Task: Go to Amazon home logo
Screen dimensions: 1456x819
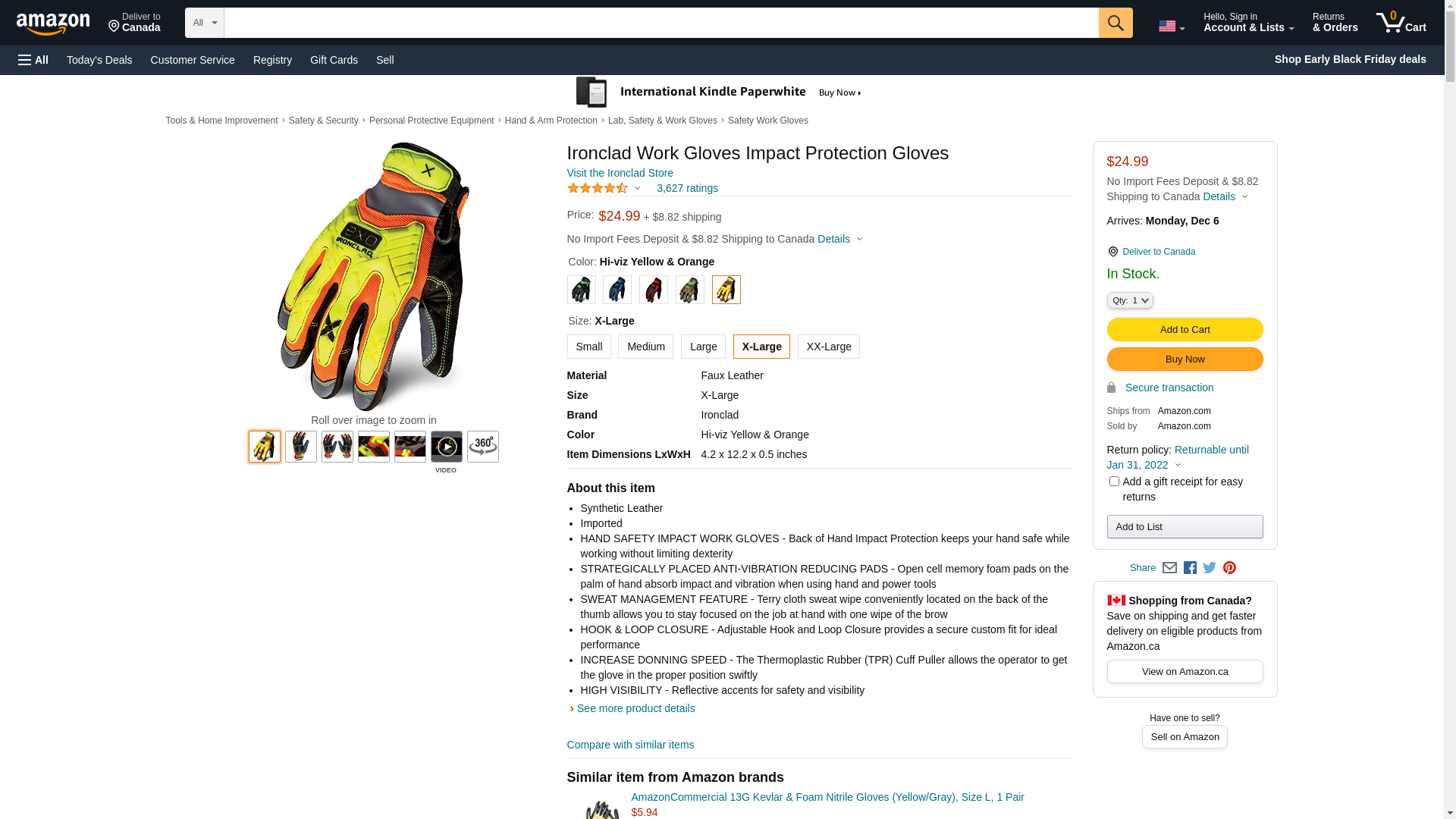Action: (x=53, y=24)
